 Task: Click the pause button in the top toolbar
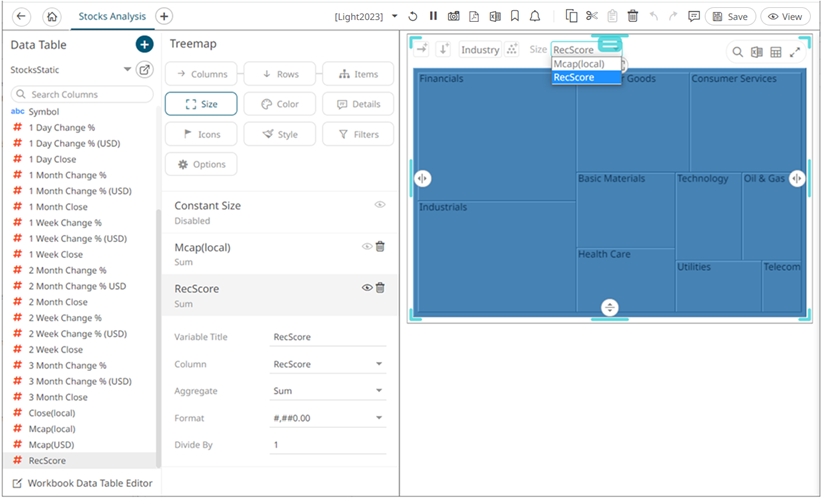coord(433,16)
